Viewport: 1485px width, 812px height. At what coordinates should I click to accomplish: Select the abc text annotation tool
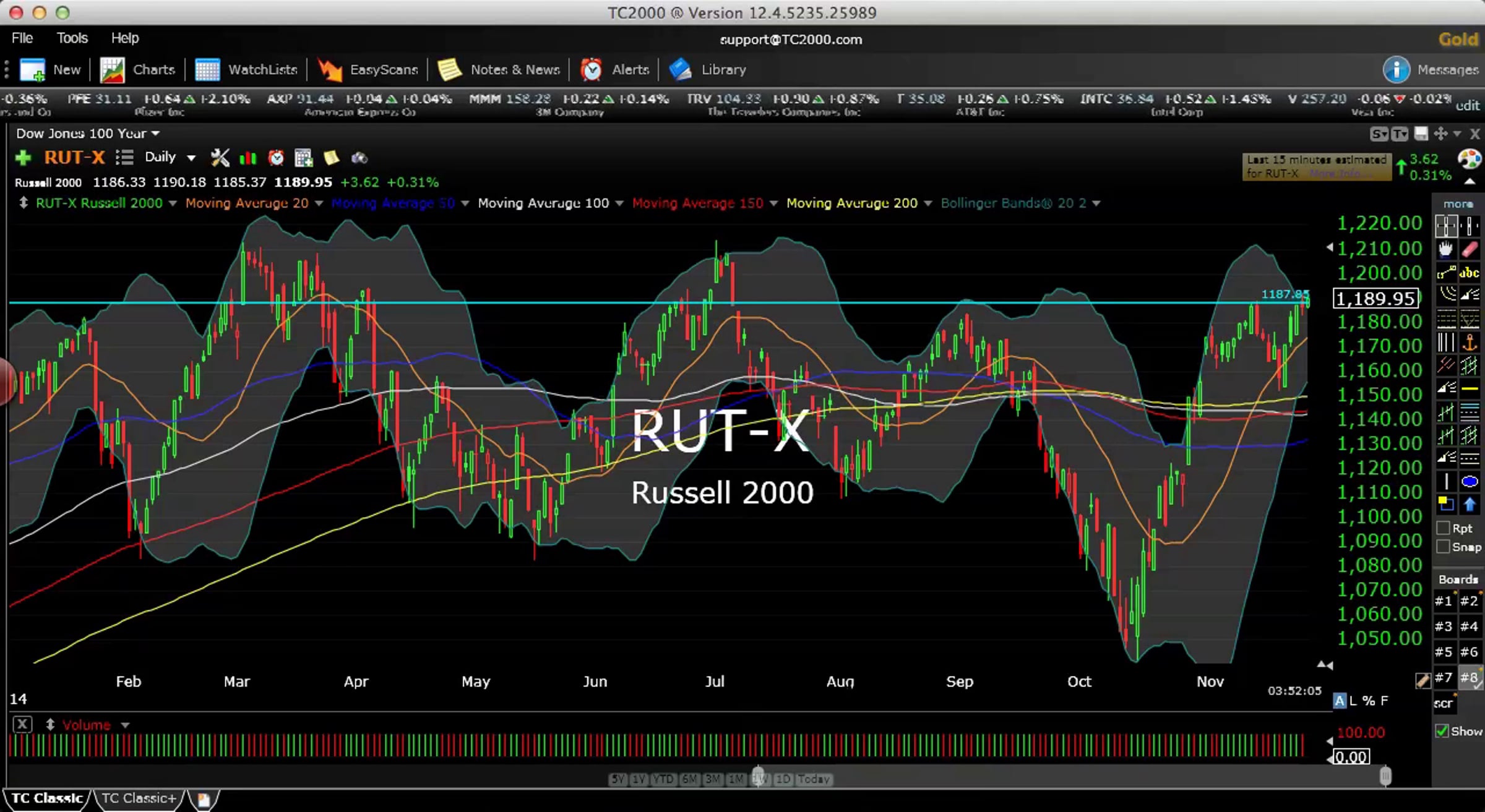(1470, 272)
